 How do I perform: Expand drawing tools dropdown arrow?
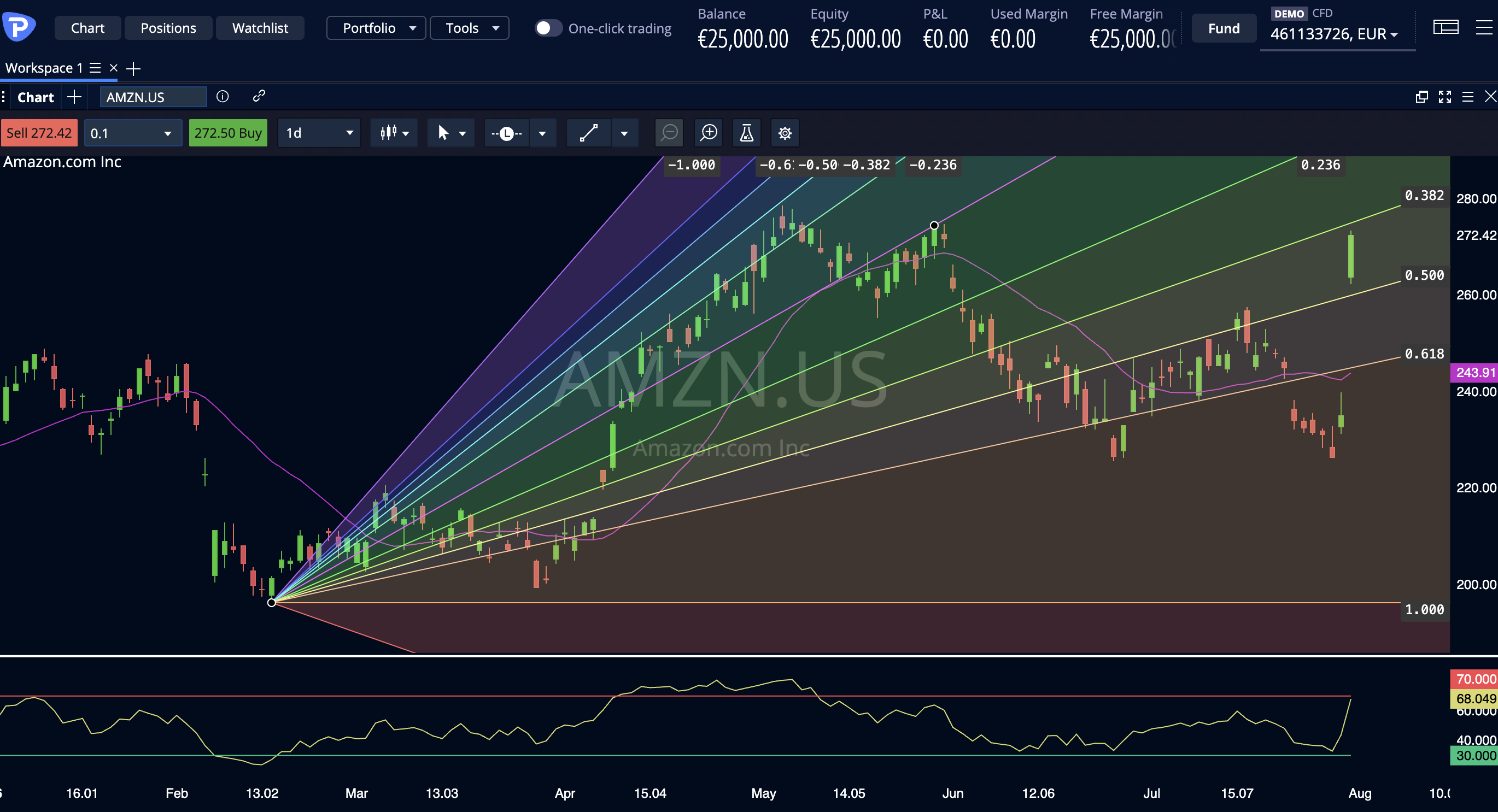pyautogui.click(x=624, y=133)
